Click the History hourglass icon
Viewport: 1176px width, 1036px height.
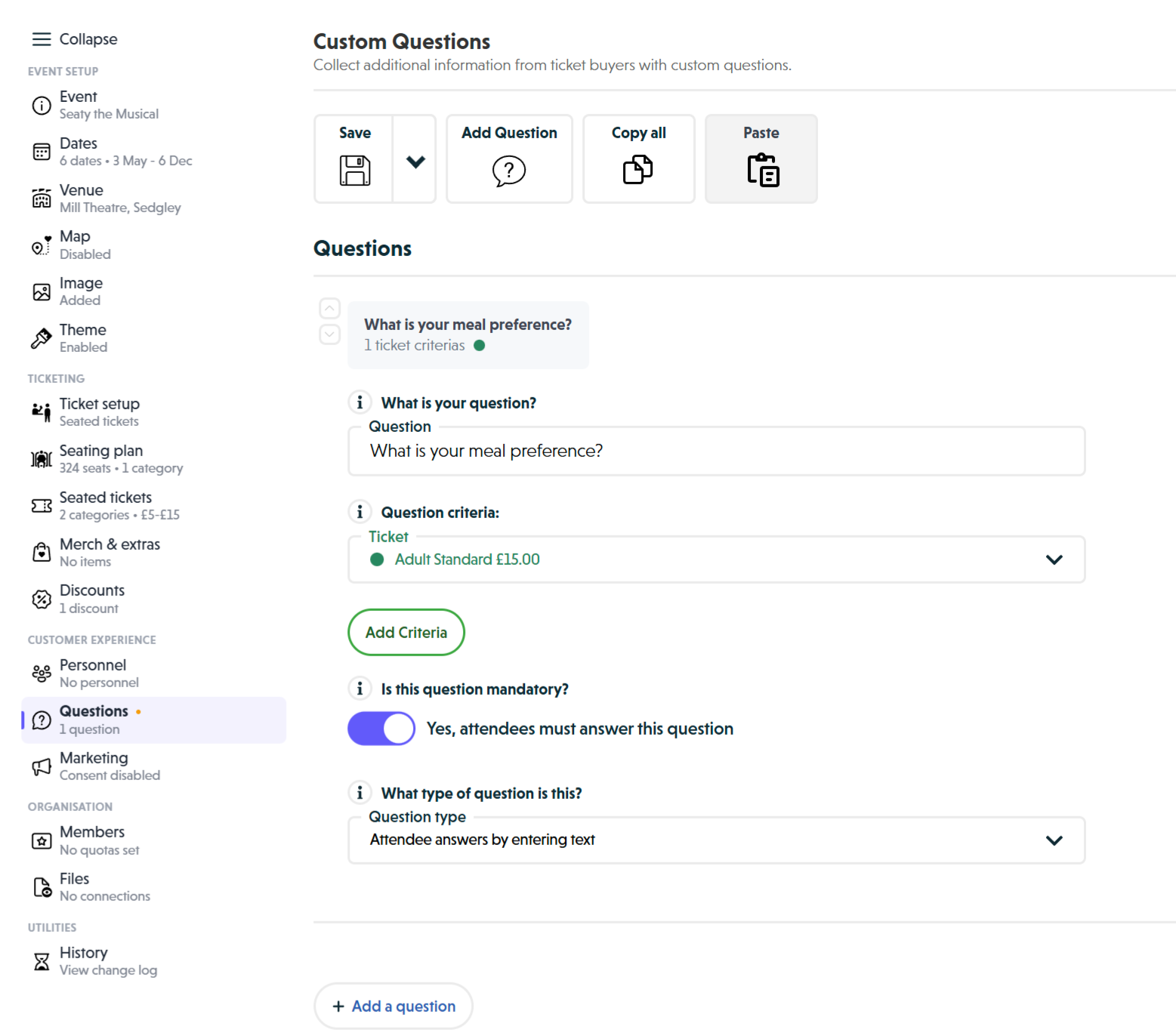42,960
